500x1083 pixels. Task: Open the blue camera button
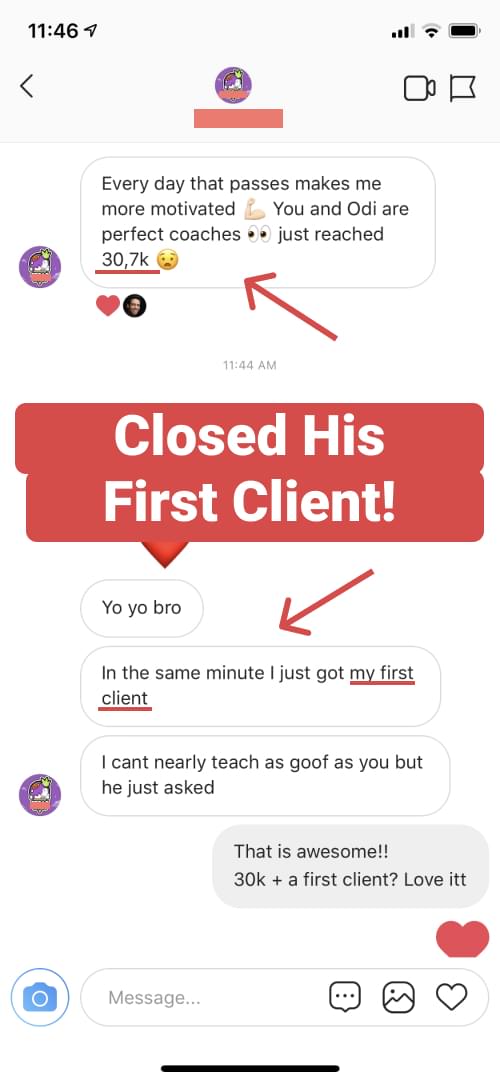click(40, 997)
